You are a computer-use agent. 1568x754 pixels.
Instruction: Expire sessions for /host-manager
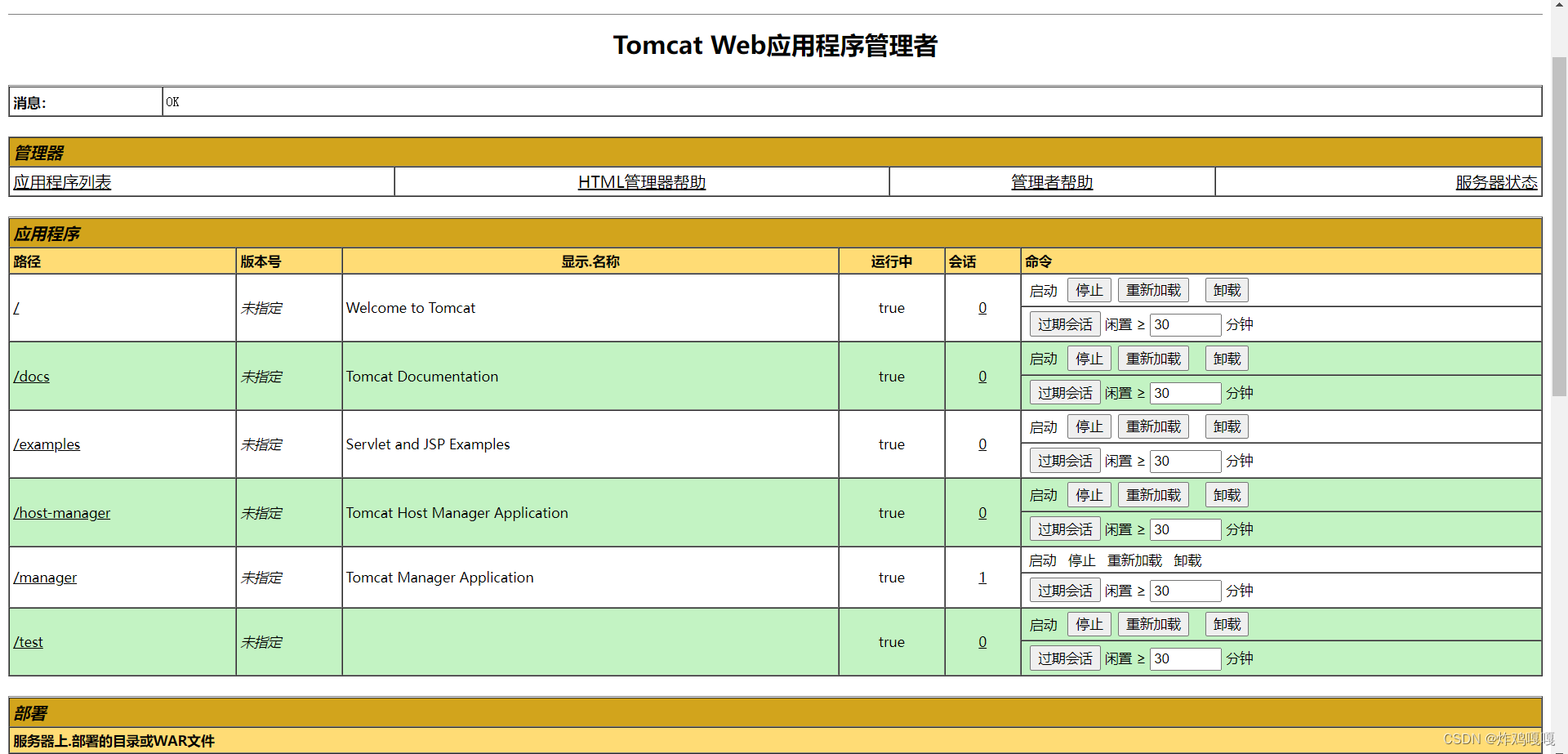click(1065, 529)
